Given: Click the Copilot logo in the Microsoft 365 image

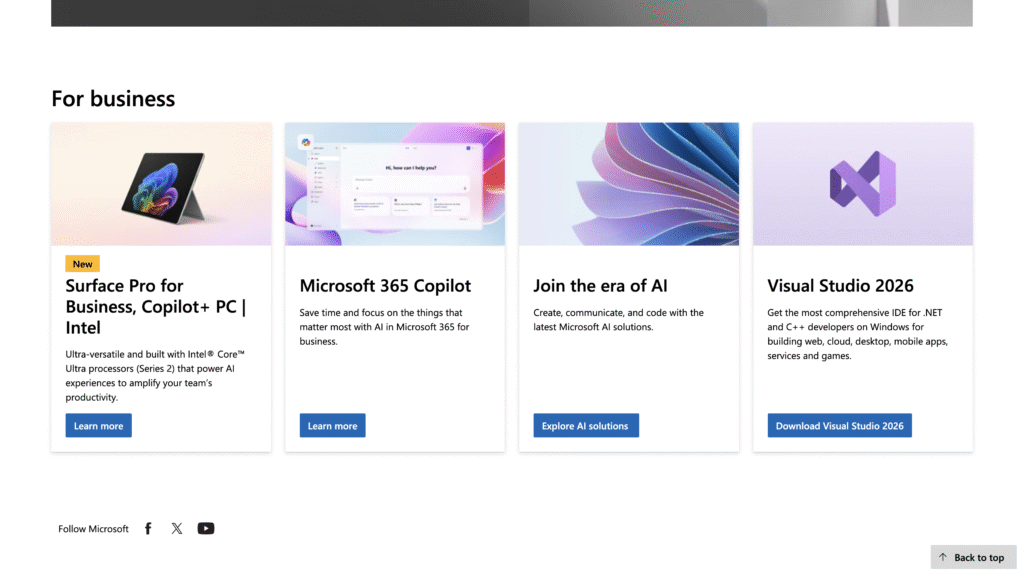Looking at the screenshot, I should tap(305, 142).
